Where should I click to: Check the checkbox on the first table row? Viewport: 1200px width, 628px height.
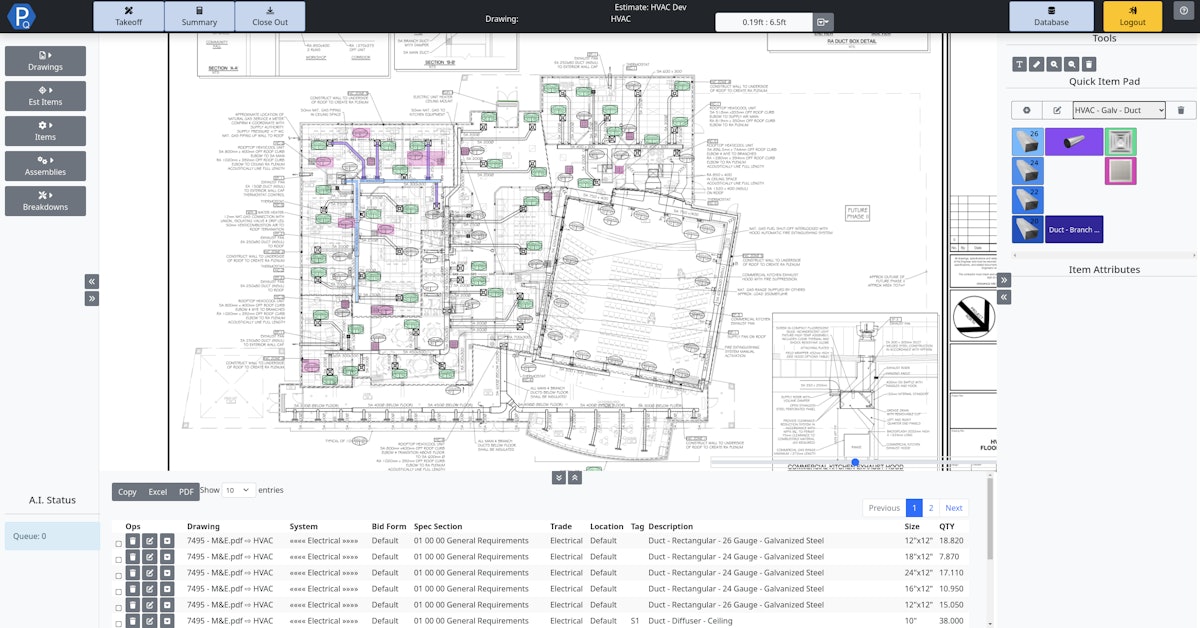[x=116, y=540]
